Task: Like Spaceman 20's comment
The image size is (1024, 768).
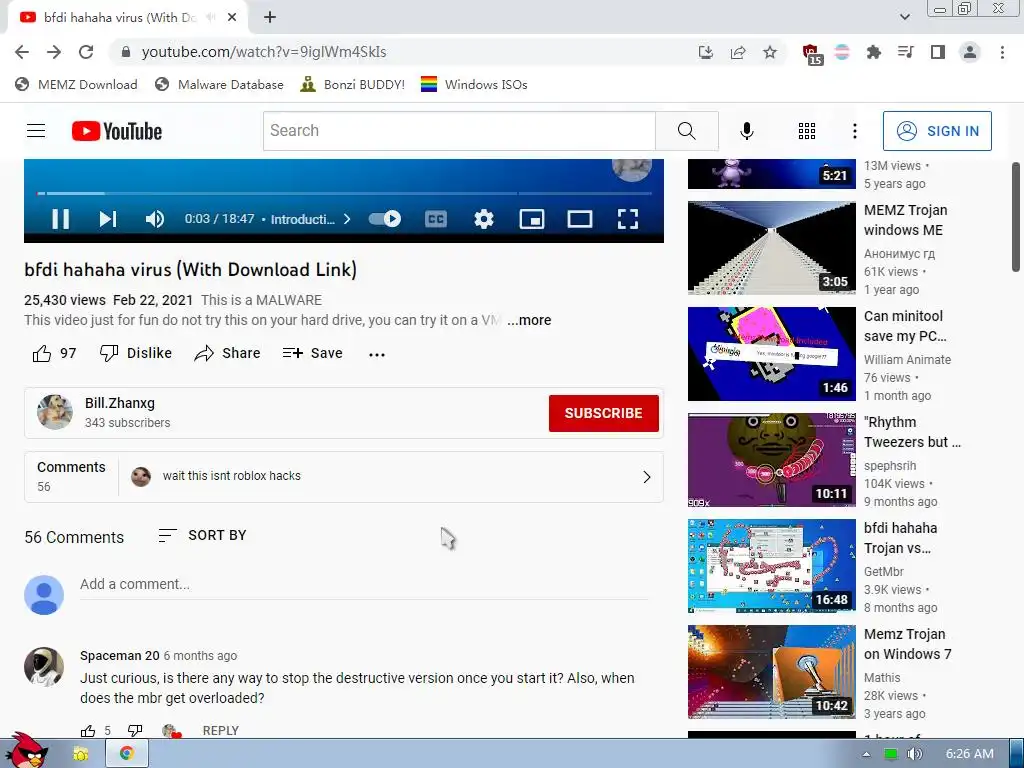Action: coord(88,731)
